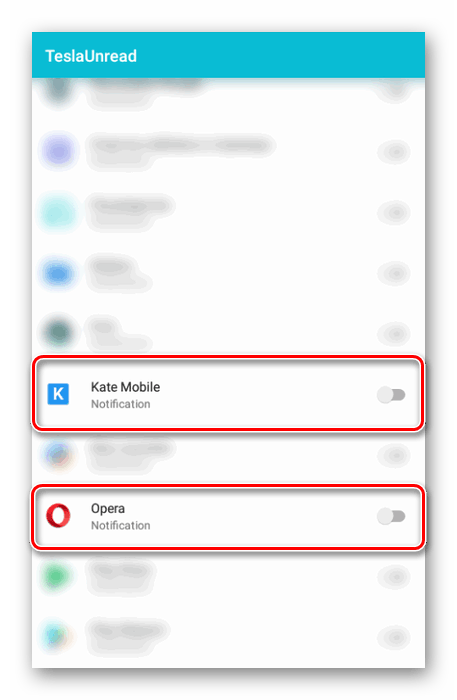Select the blurred dark gray-green app icon

[x=58, y=333]
